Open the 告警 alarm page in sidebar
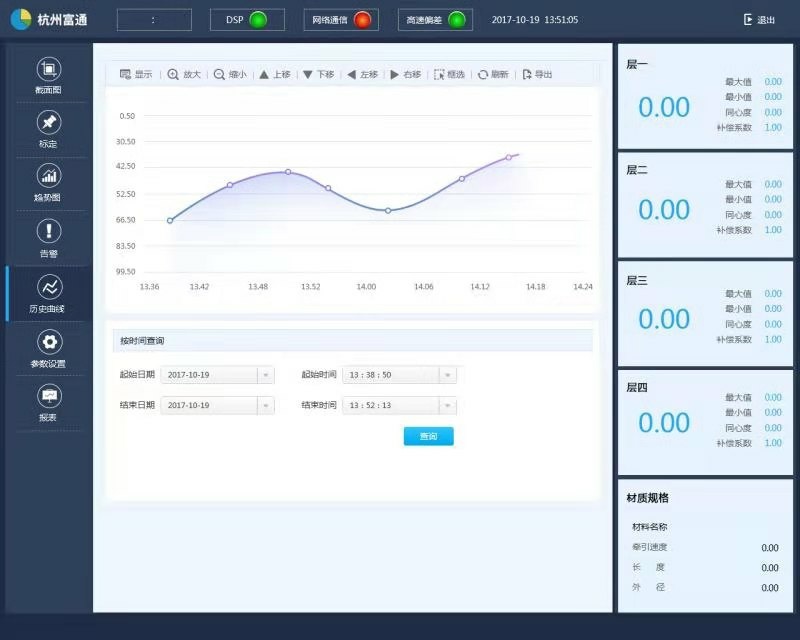The image size is (800, 640). 49,238
